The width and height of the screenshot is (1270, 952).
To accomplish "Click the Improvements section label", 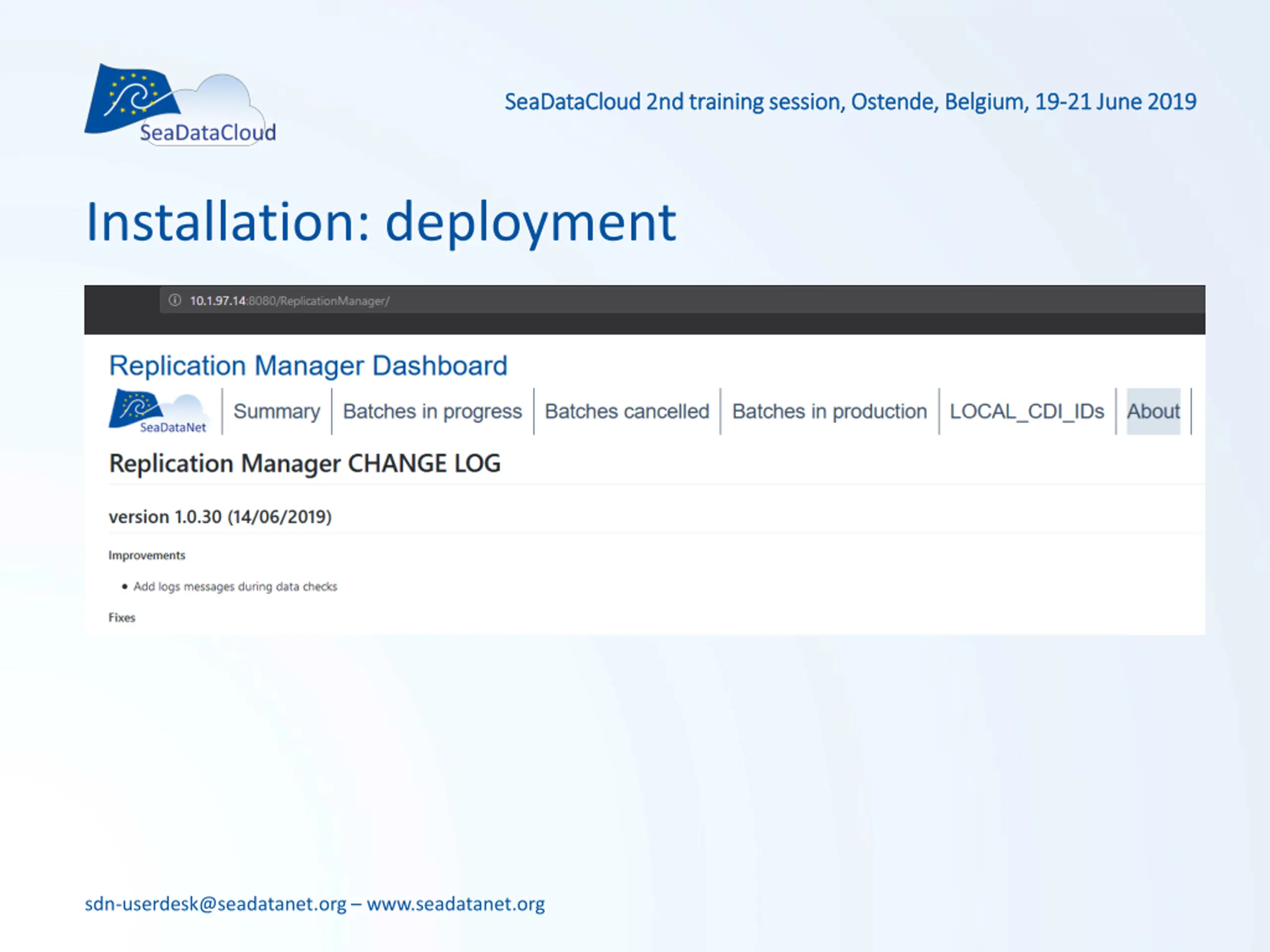I will [x=147, y=555].
